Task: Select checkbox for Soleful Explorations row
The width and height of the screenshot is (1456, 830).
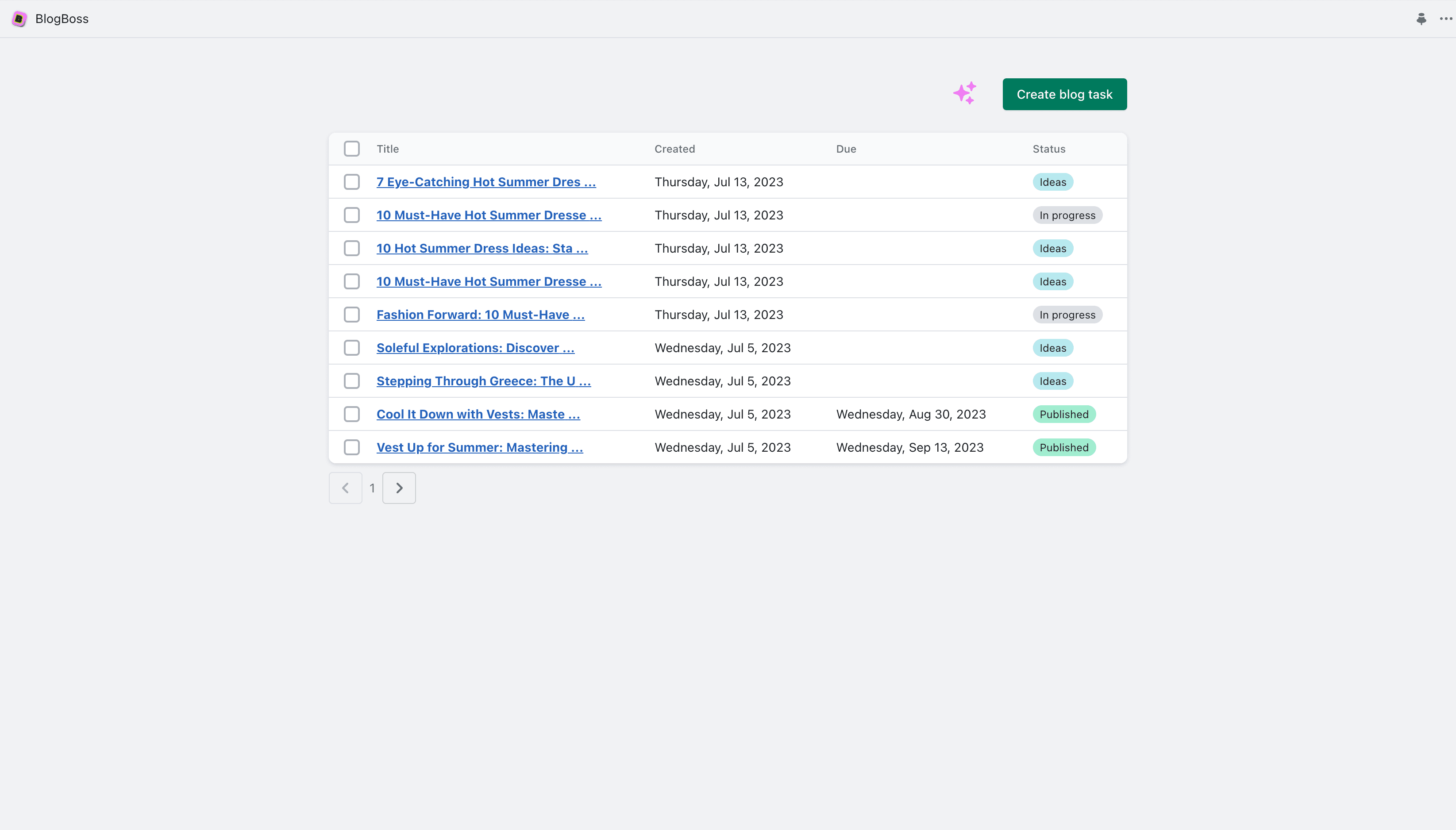Action: pyautogui.click(x=352, y=348)
